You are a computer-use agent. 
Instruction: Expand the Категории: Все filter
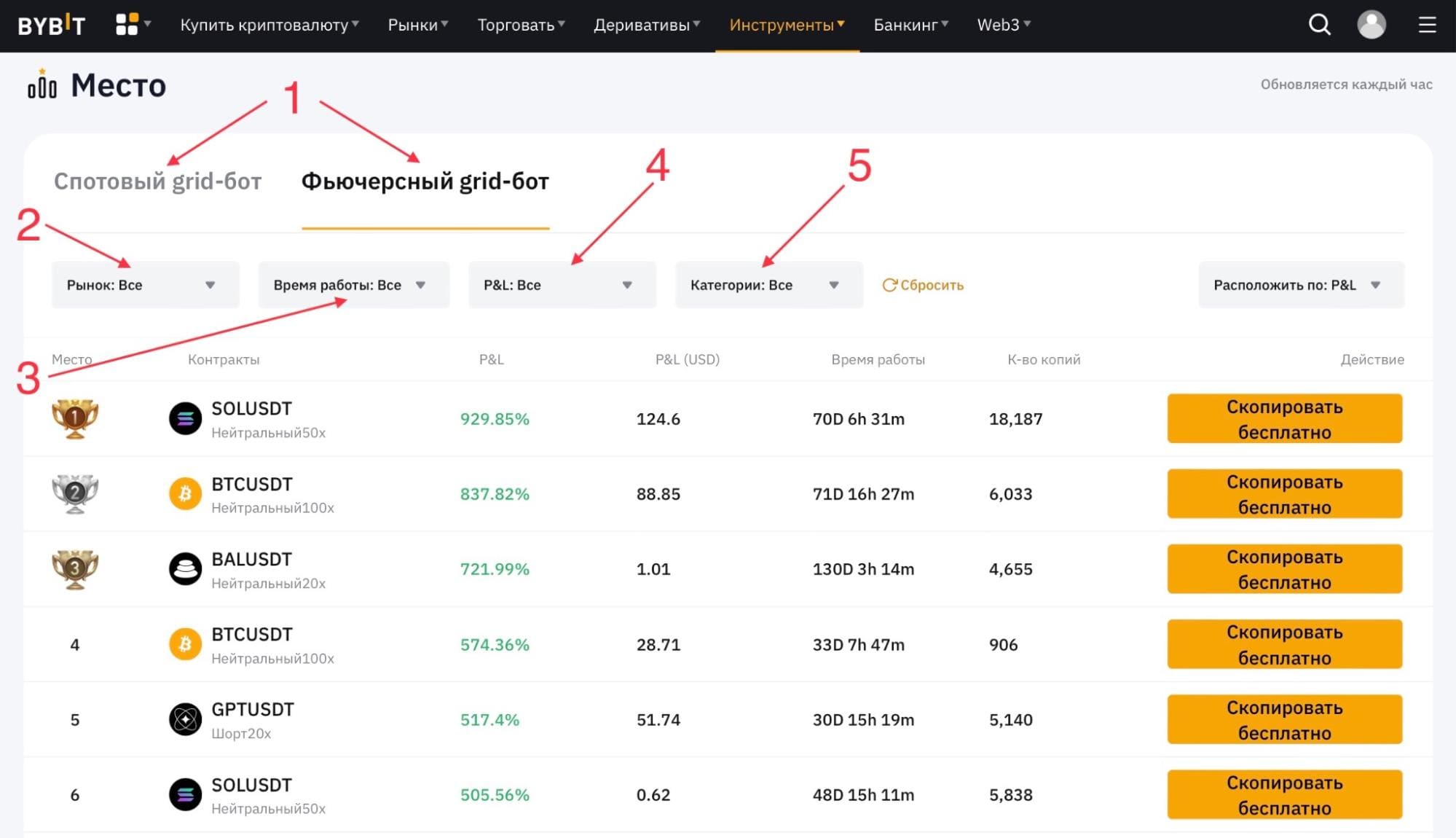[769, 285]
